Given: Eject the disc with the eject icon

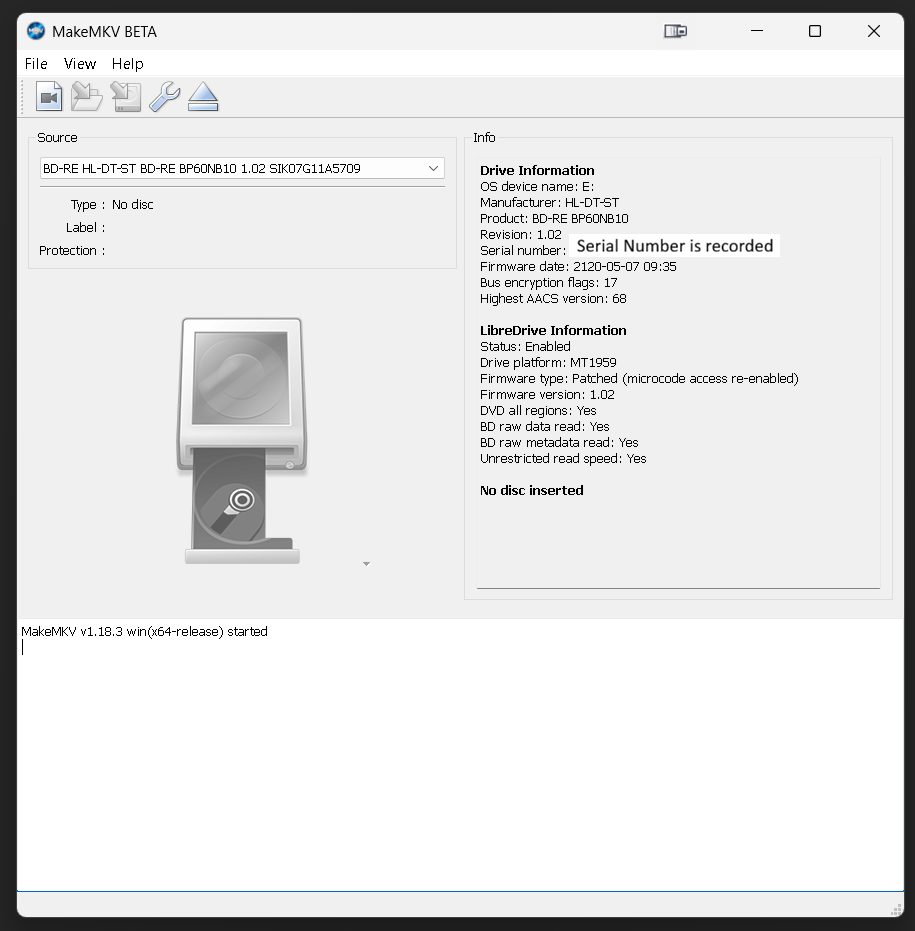Looking at the screenshot, I should point(203,96).
